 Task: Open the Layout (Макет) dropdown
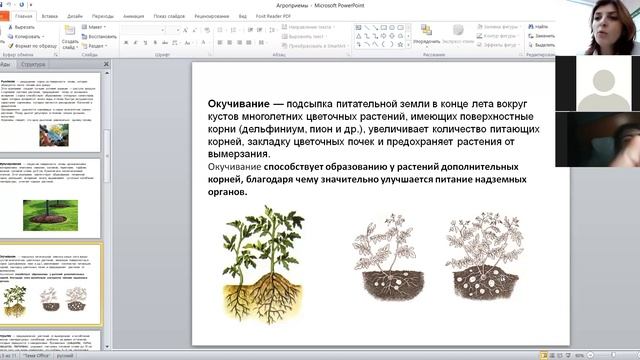pos(94,27)
